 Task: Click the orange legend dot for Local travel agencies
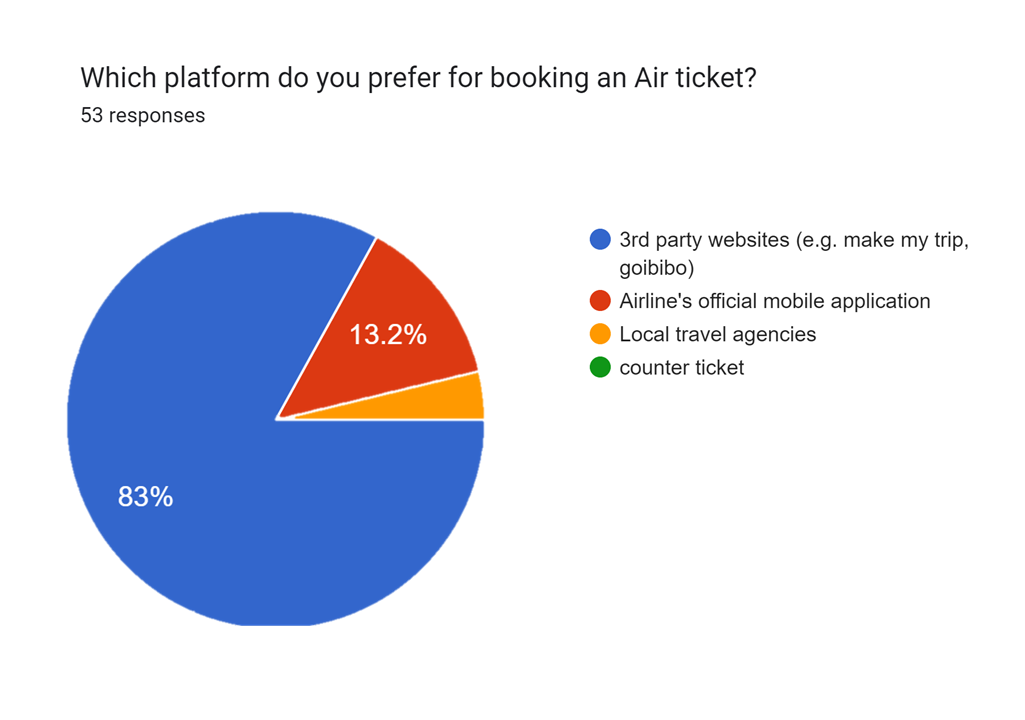[x=600, y=334]
